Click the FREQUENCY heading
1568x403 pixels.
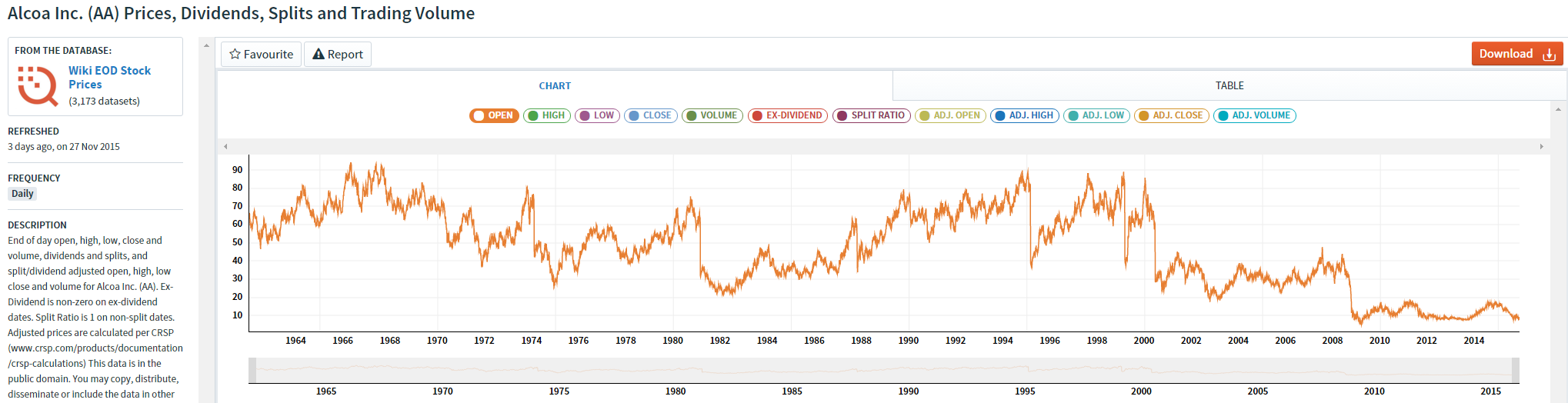coord(34,178)
